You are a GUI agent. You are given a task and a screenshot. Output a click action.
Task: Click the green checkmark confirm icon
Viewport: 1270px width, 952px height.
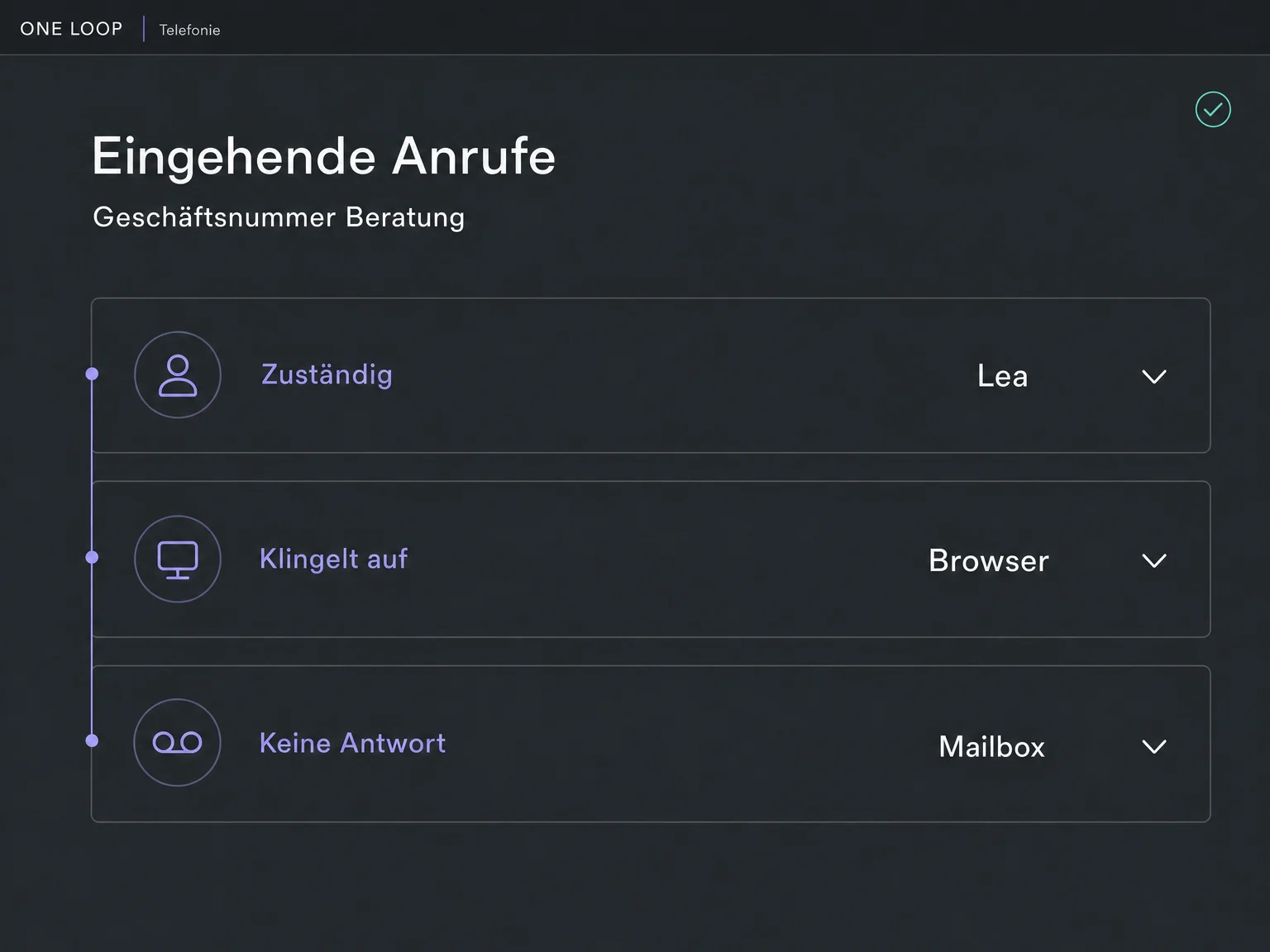(x=1213, y=109)
